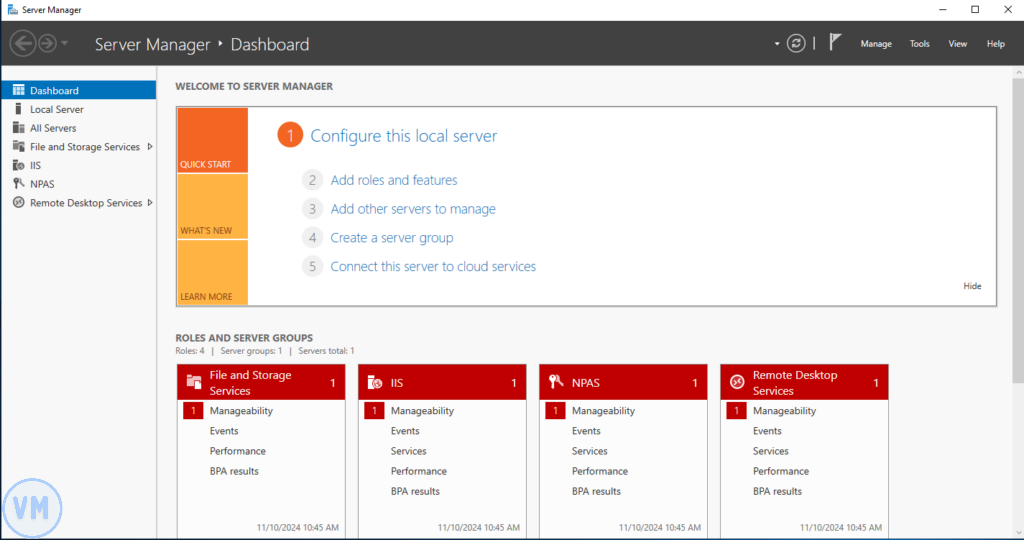The width and height of the screenshot is (1024, 540).
Task: Click the Remote Desktop Services tile icon
Action: point(737,383)
